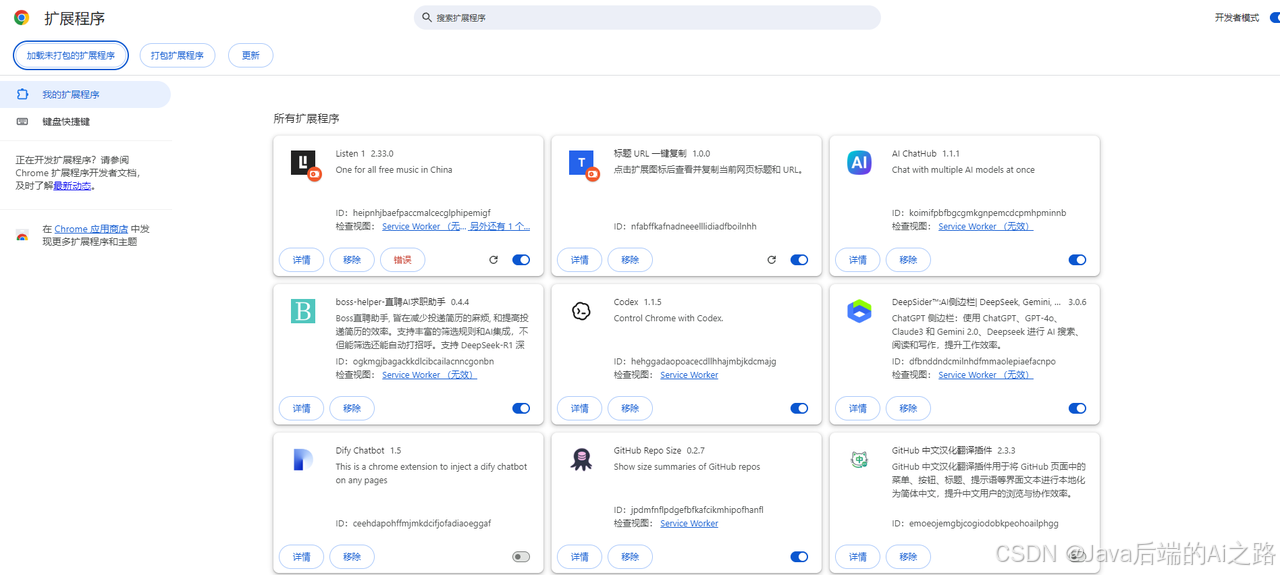Image resolution: width=1280 pixels, height=575 pixels.
Task: Click the 键盘快捷键 keyboard icon
Action: 22,121
